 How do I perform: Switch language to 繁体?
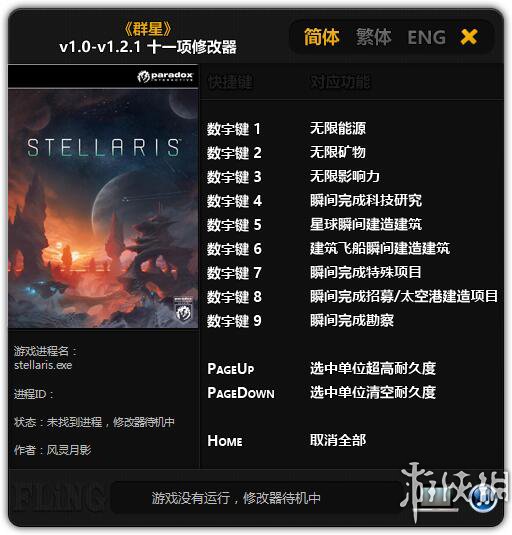pyautogui.click(x=374, y=37)
